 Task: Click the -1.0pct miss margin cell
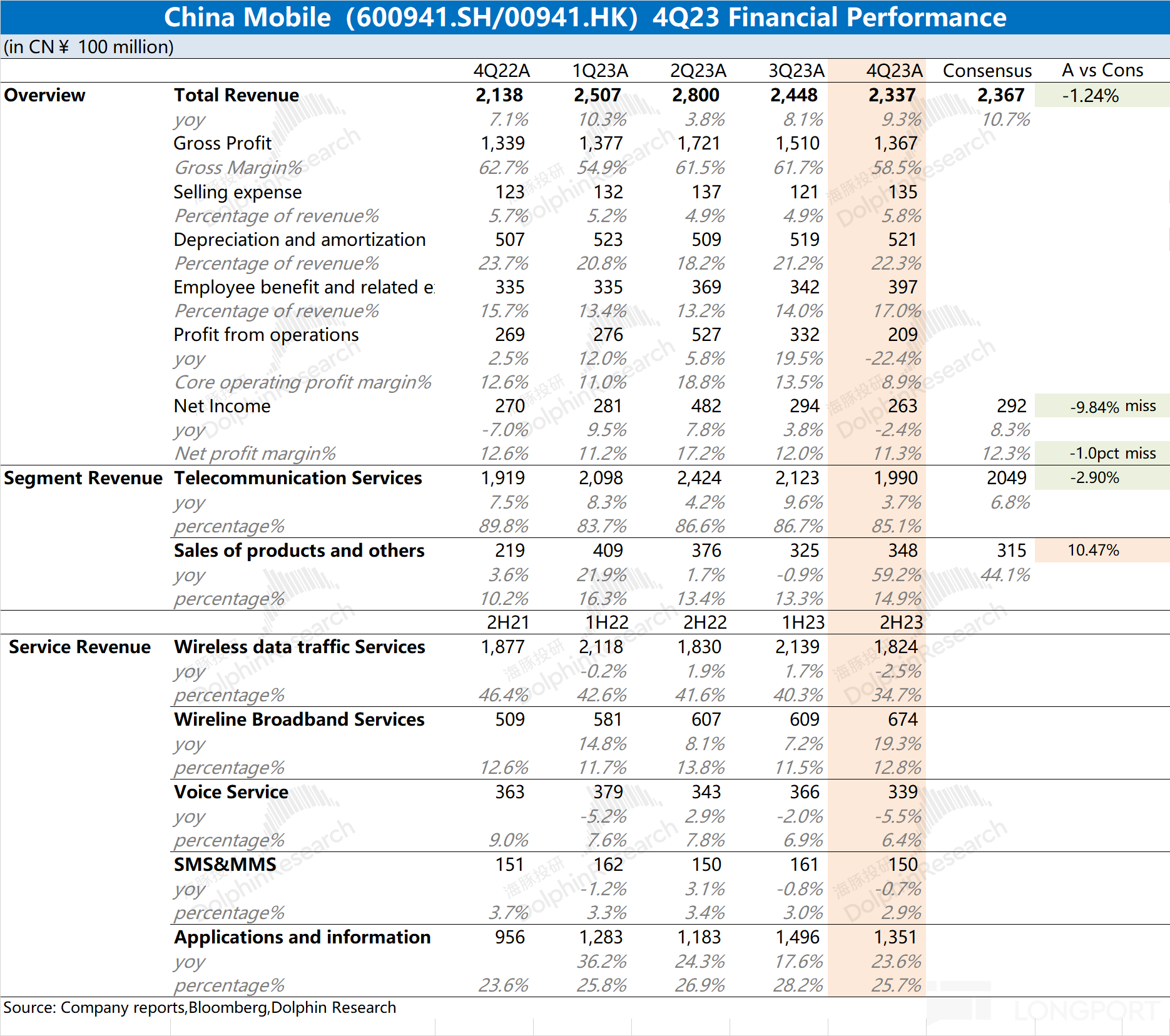[1112, 454]
